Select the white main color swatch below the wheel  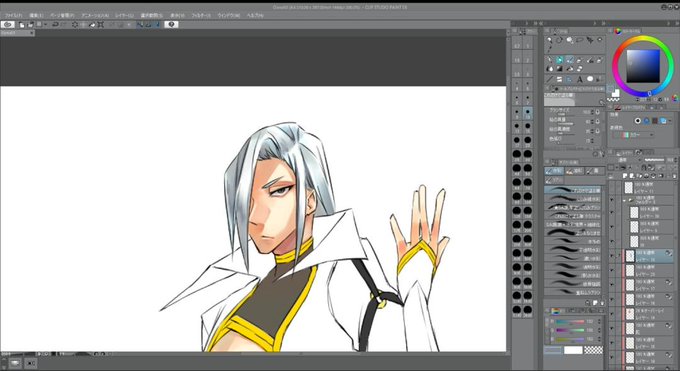coord(615,93)
